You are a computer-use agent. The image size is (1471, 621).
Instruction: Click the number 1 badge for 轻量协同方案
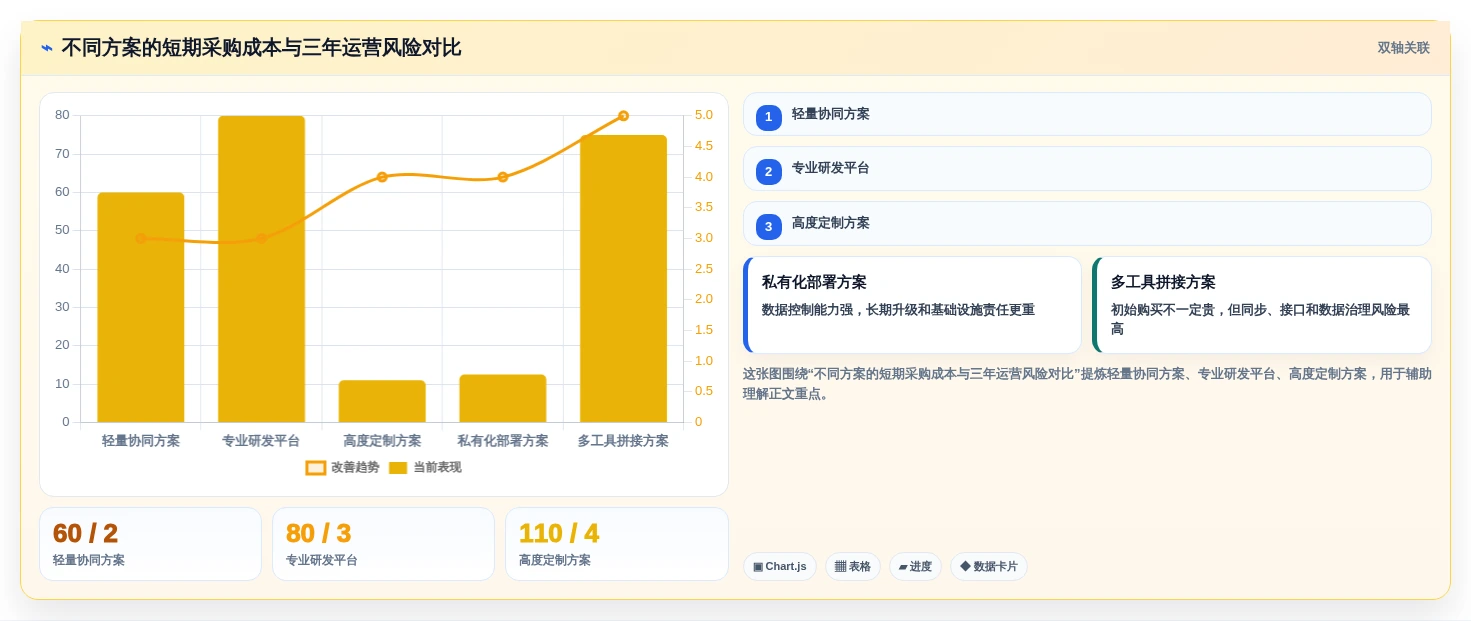click(768, 117)
